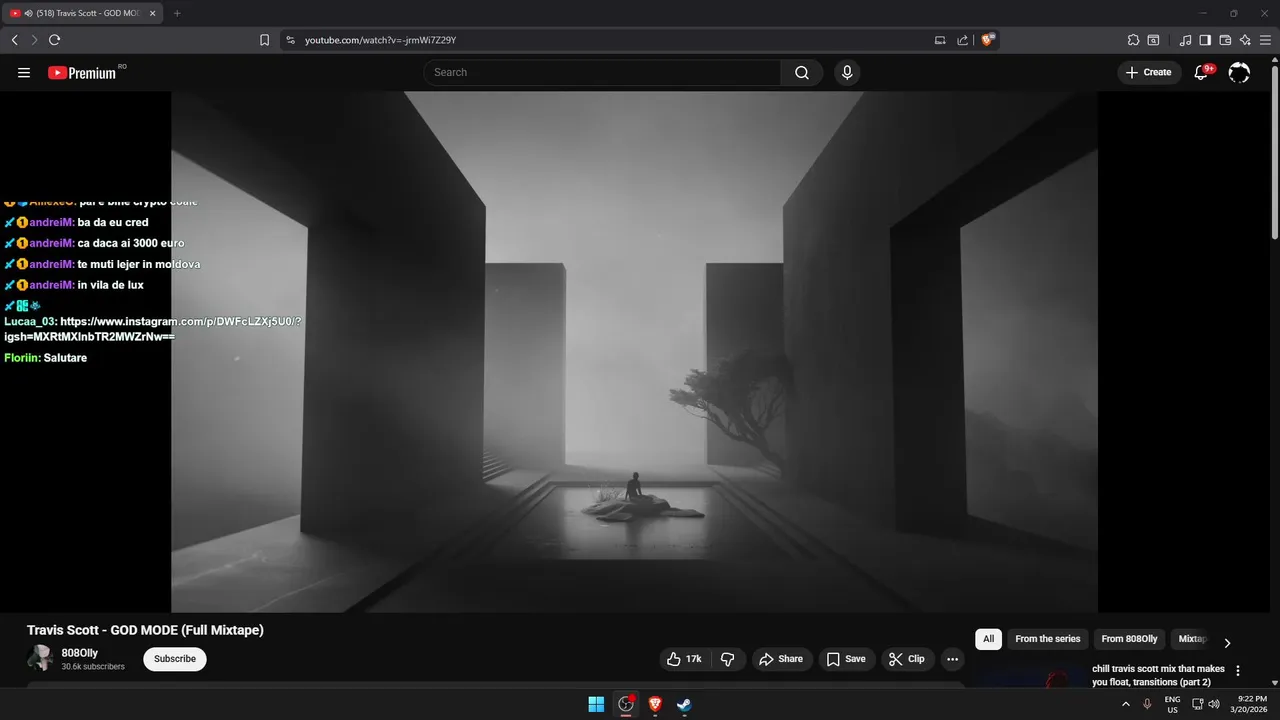Like the video with 17k thumbs up
The image size is (1280, 720).
pyautogui.click(x=684, y=659)
